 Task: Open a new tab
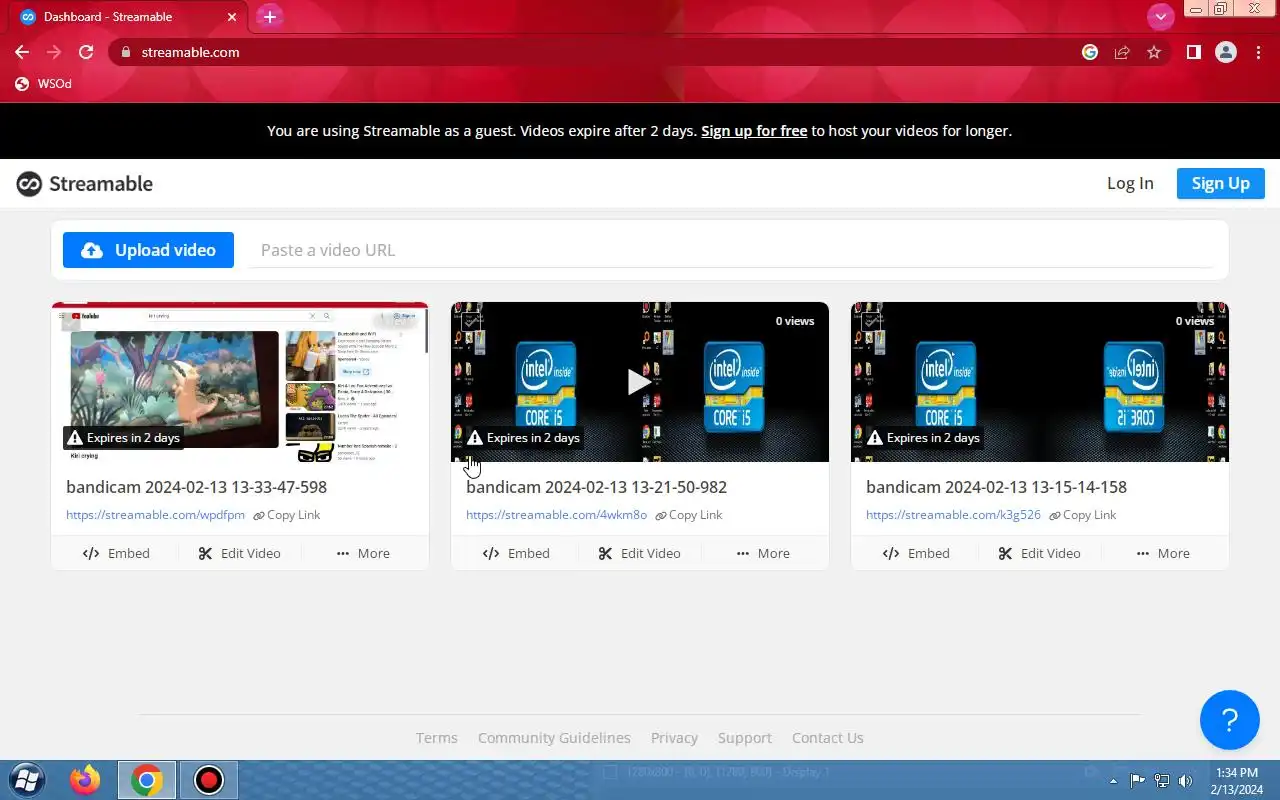pos(269,17)
